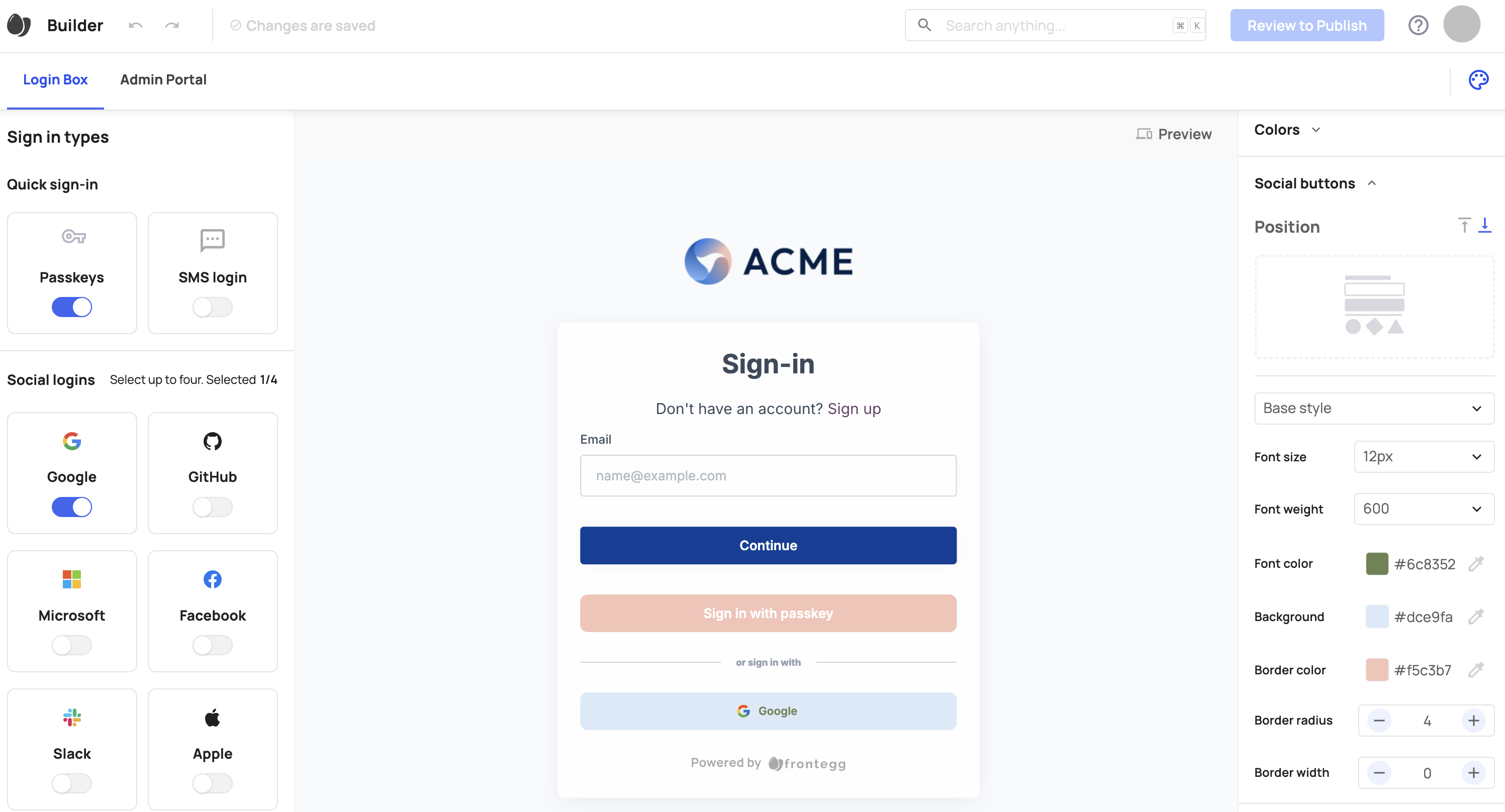Switch to the Admin Portal tab
The image size is (1505, 812).
tap(164, 79)
